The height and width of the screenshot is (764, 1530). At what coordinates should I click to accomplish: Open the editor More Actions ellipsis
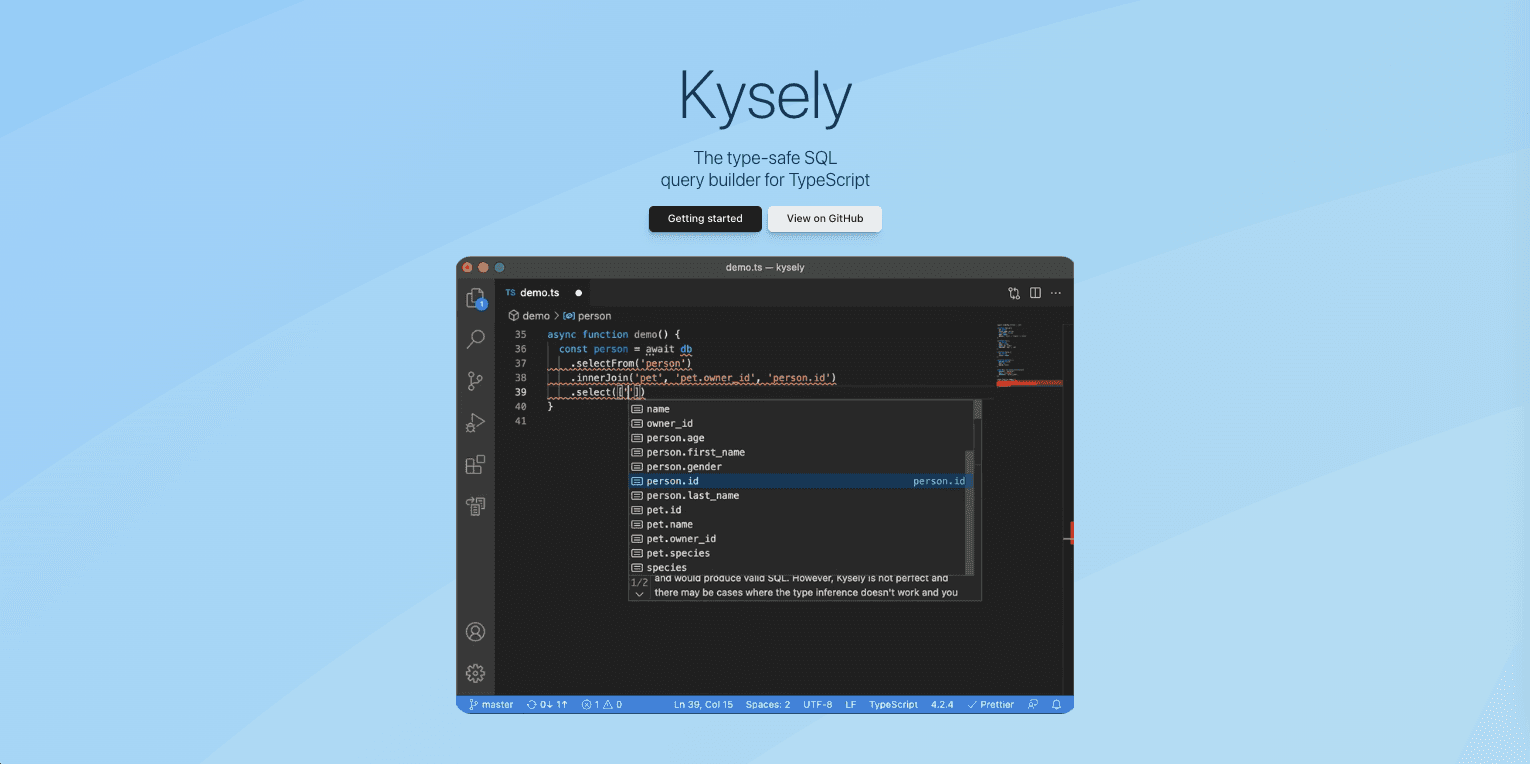(x=1056, y=293)
